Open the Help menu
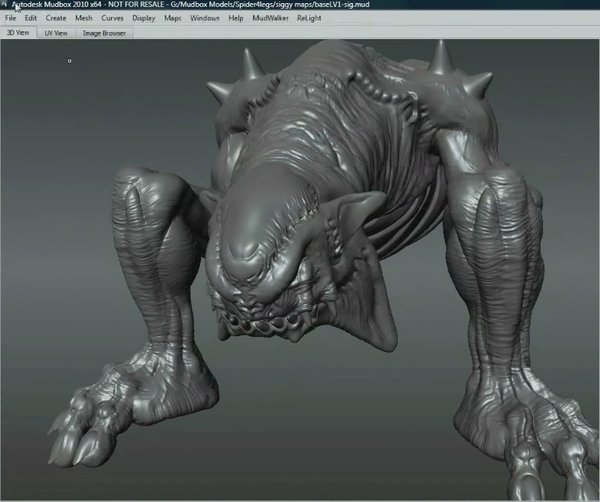Image resolution: width=600 pixels, height=502 pixels. [236, 18]
